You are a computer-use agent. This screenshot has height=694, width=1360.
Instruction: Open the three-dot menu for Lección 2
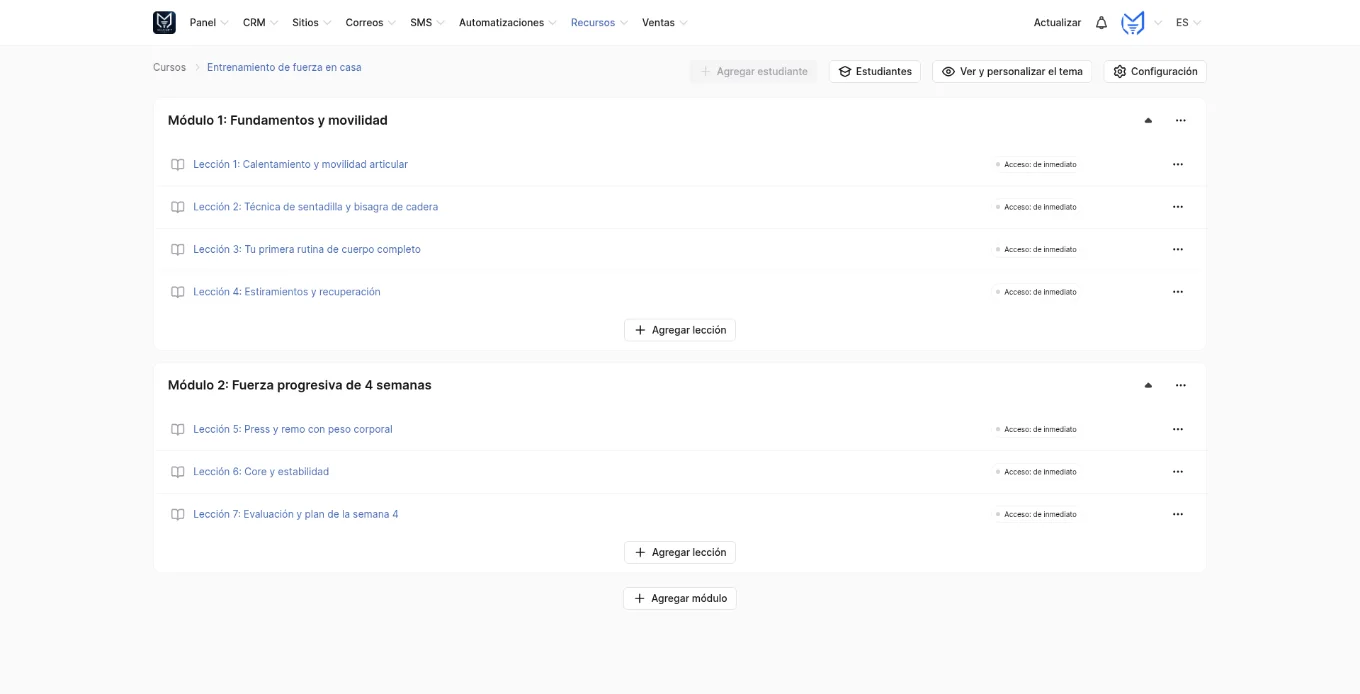click(x=1178, y=207)
